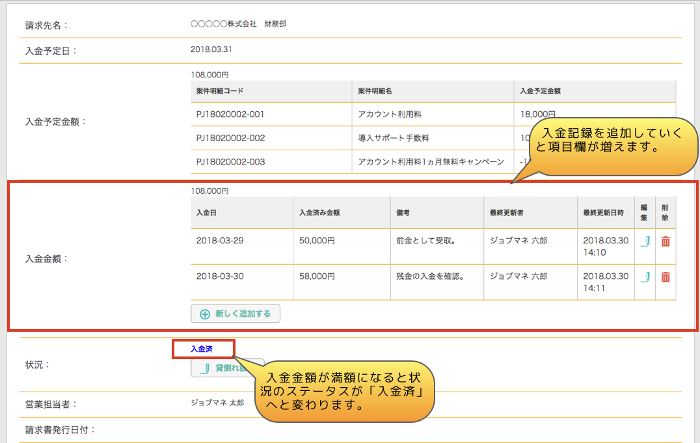Click the 編集 column header
Viewport: 700px width, 443px height.
(x=644, y=213)
